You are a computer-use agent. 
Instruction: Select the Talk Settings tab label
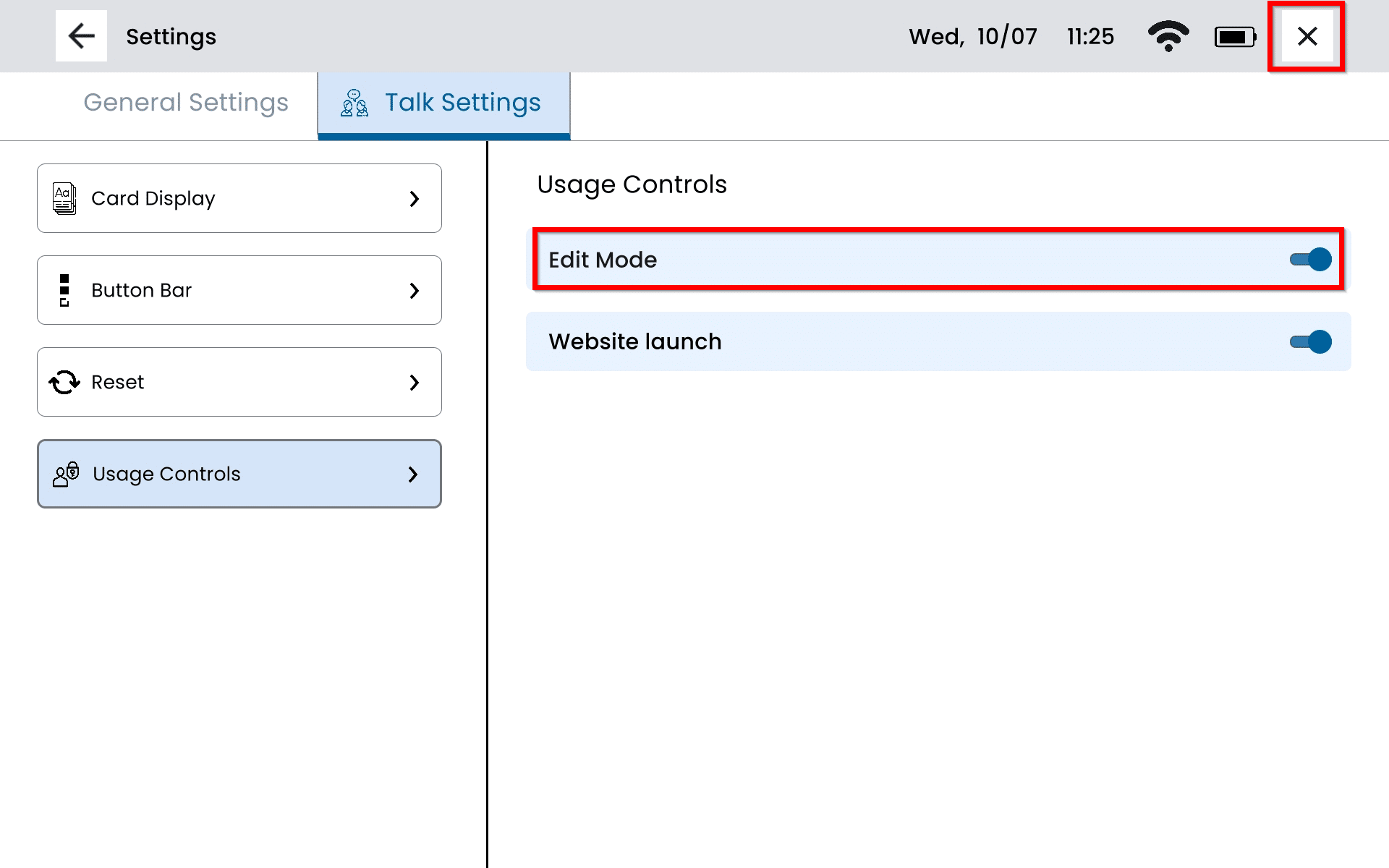pos(462,103)
